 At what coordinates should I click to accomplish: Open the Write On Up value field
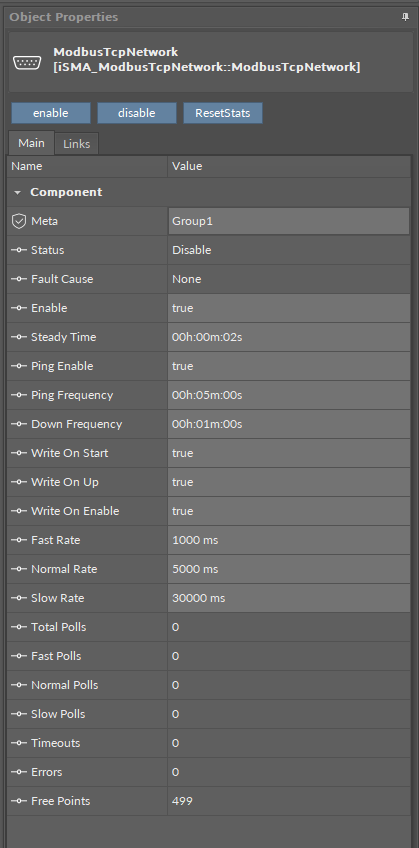[x=289, y=482]
